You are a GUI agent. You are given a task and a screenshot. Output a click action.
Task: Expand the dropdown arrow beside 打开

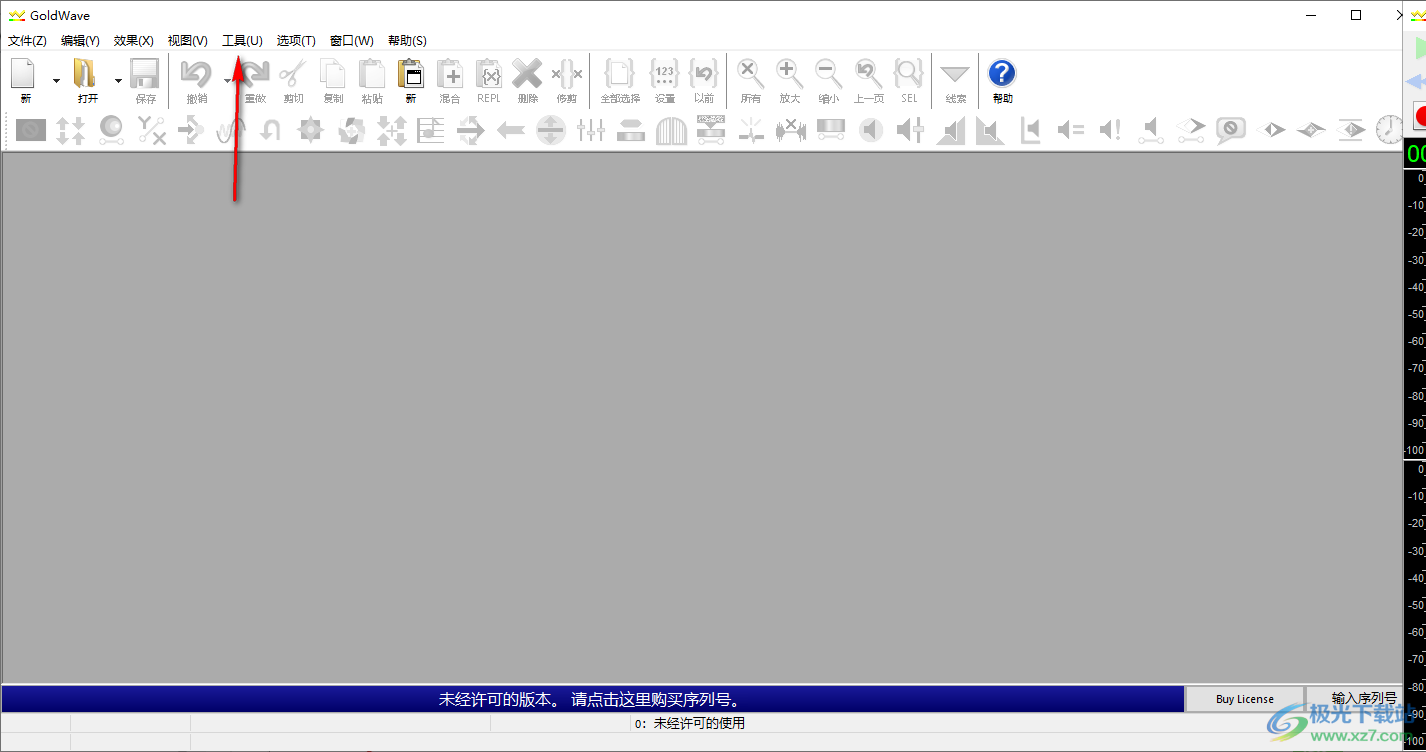click(x=118, y=80)
